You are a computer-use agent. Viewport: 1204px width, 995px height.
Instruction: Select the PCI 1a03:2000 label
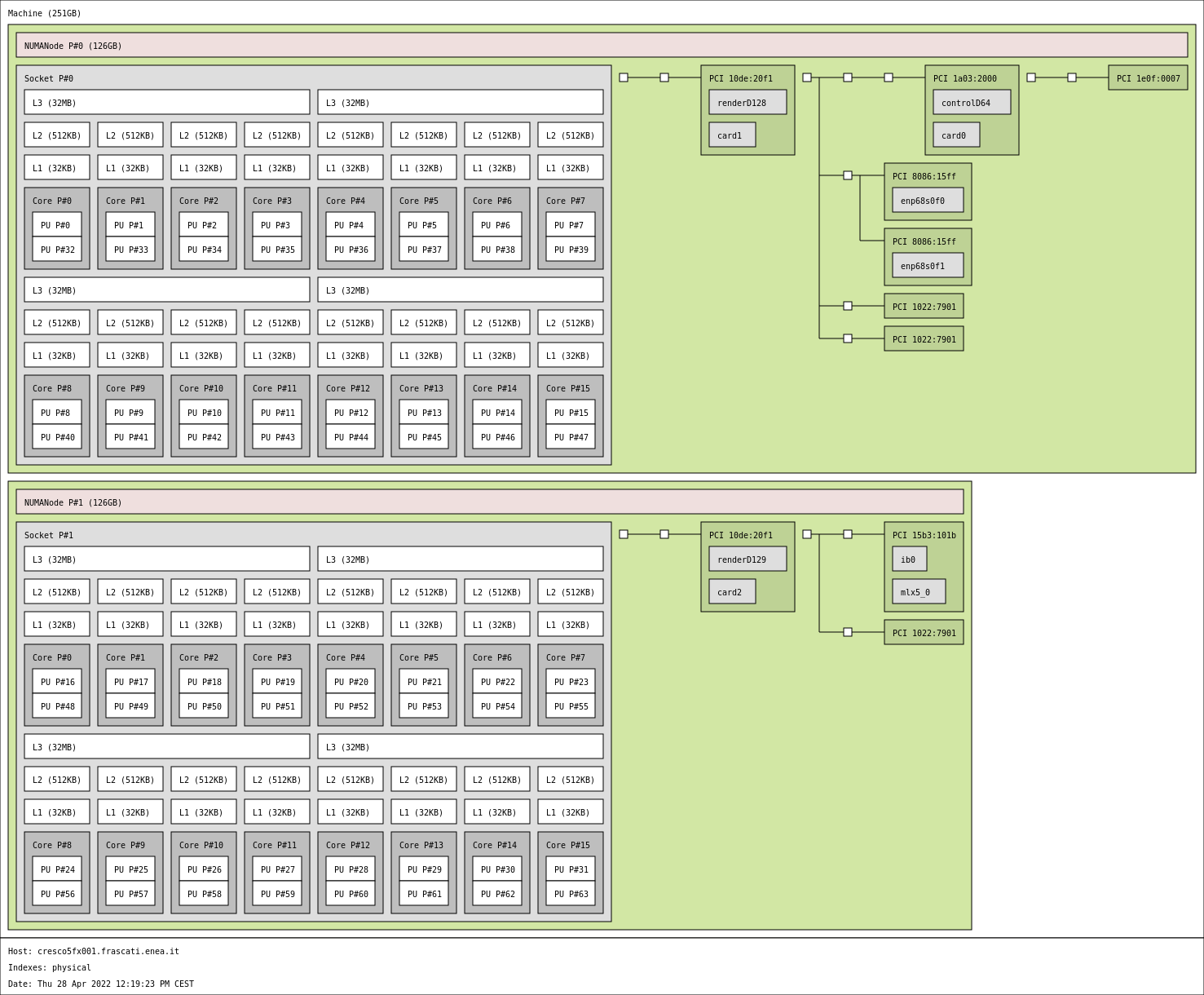tap(965, 78)
